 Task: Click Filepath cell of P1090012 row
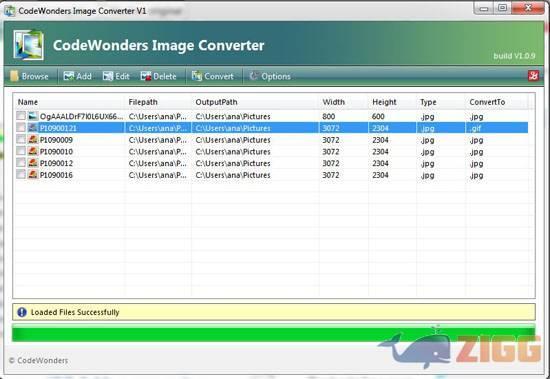tap(157, 163)
